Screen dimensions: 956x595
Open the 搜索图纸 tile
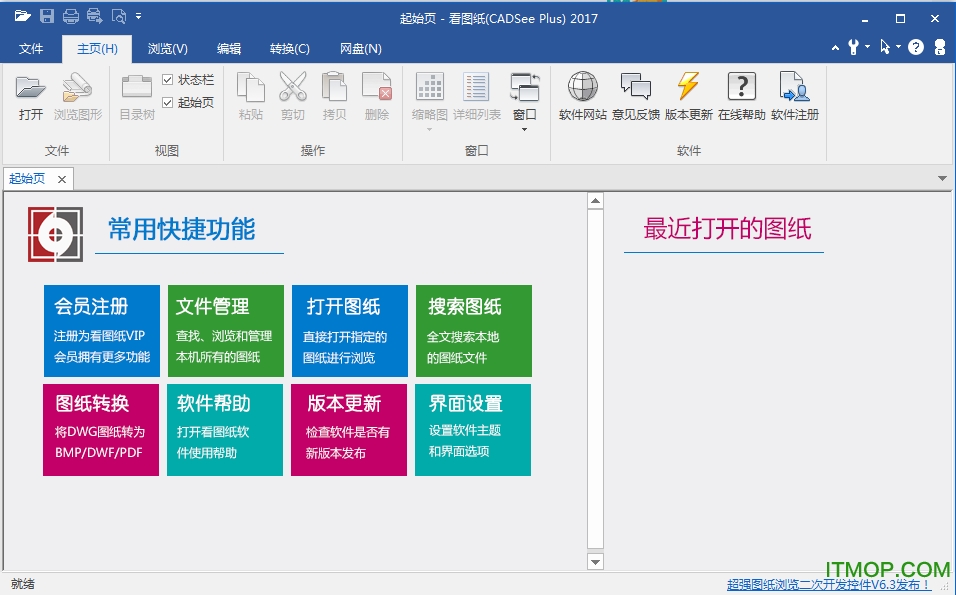click(474, 331)
